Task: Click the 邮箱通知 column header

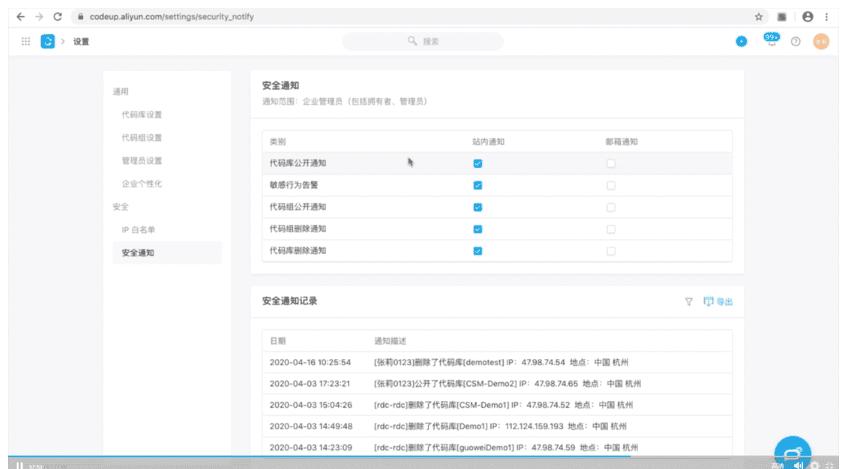Action: (621, 142)
